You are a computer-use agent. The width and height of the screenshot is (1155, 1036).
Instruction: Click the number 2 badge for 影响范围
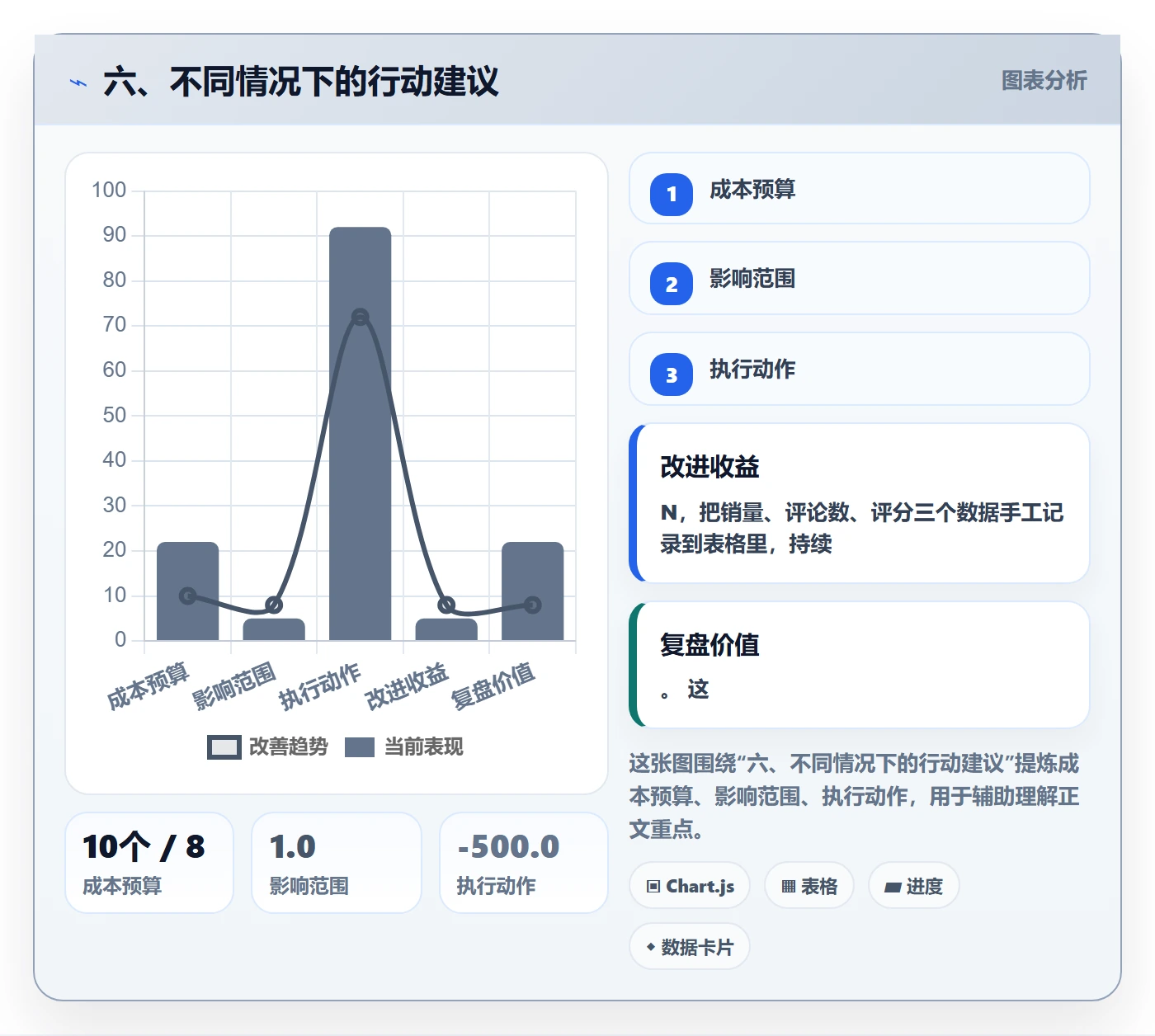tap(672, 284)
